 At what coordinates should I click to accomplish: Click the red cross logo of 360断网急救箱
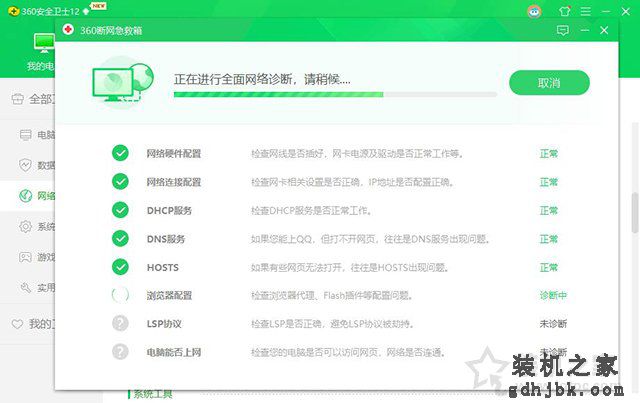click(x=68, y=29)
